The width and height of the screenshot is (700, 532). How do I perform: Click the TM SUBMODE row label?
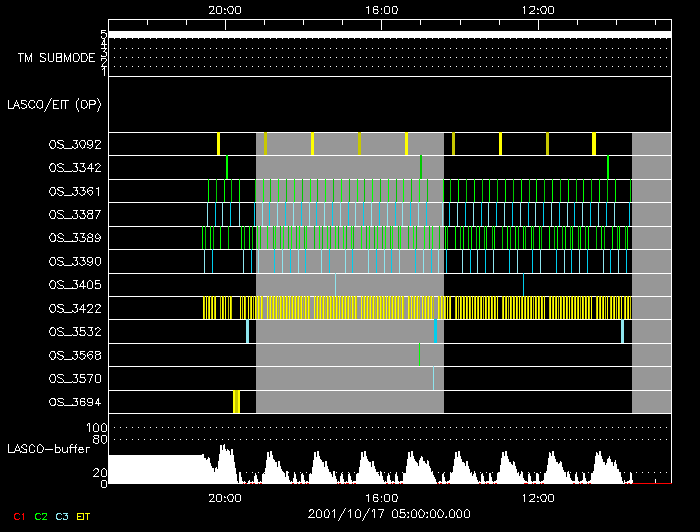(x=56, y=58)
